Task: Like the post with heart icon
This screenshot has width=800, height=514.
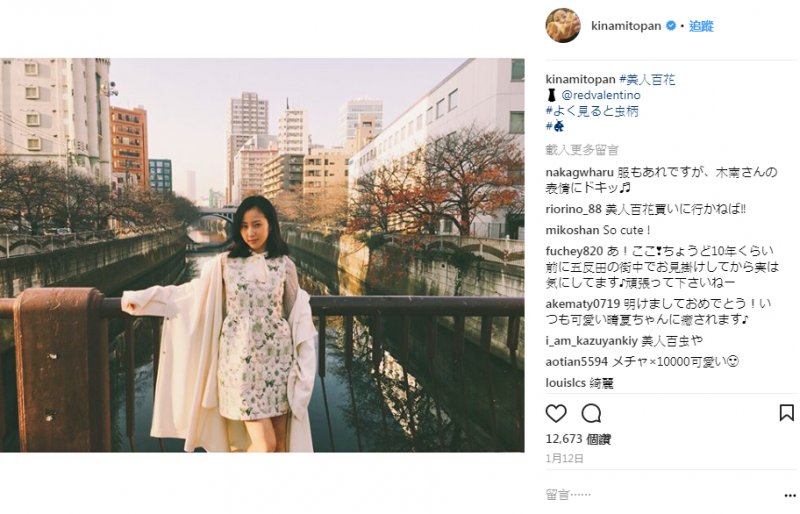Action: click(556, 413)
